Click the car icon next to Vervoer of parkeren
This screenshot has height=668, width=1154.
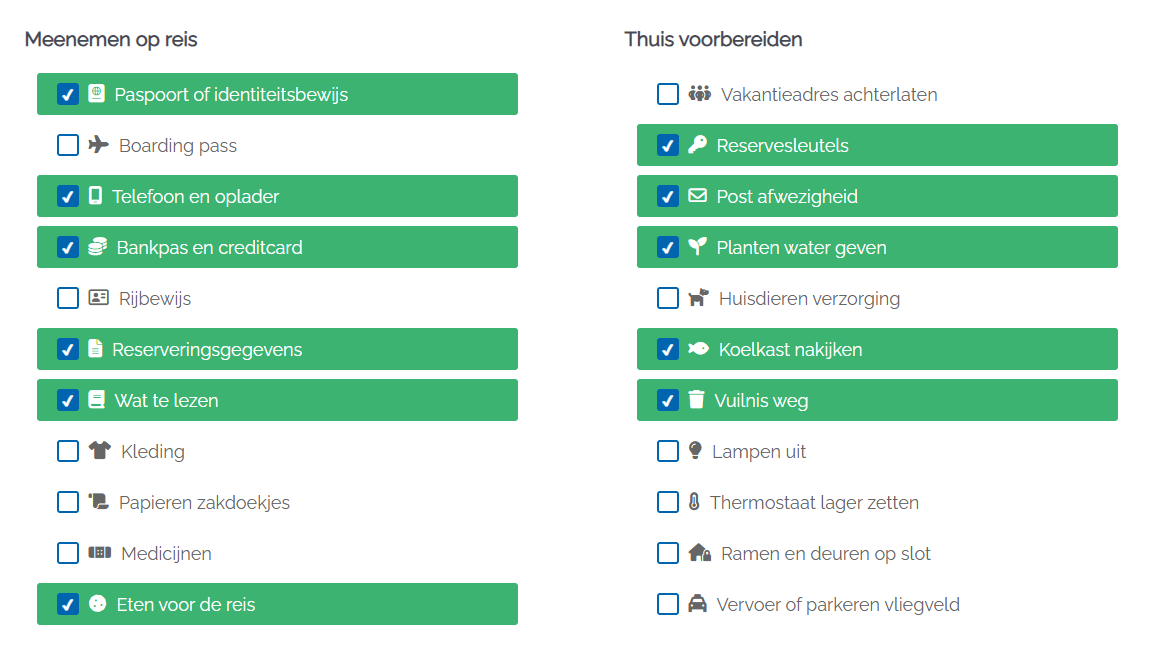[x=697, y=603]
